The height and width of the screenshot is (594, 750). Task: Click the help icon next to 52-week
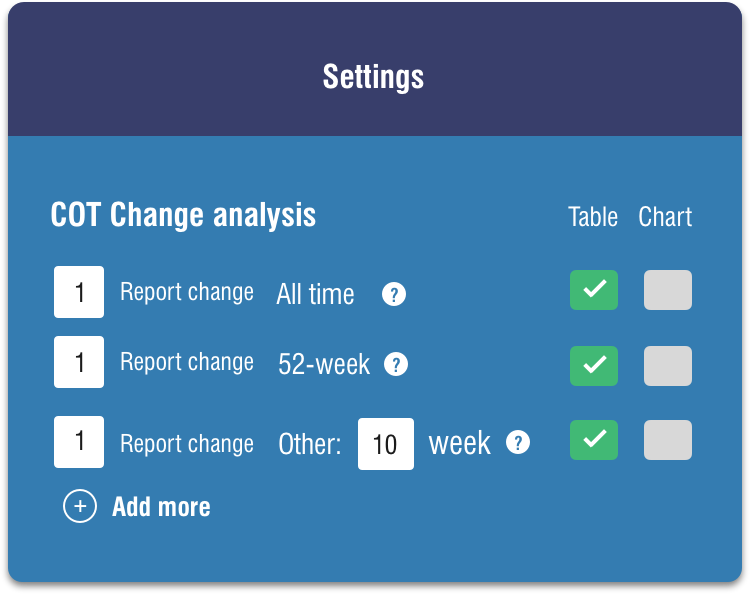[396, 364]
